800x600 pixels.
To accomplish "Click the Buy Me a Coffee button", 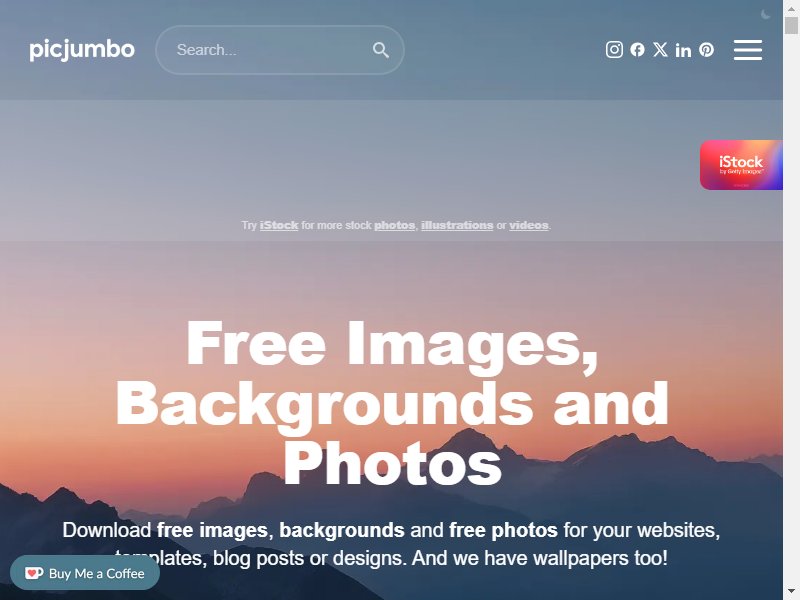I will (x=85, y=573).
